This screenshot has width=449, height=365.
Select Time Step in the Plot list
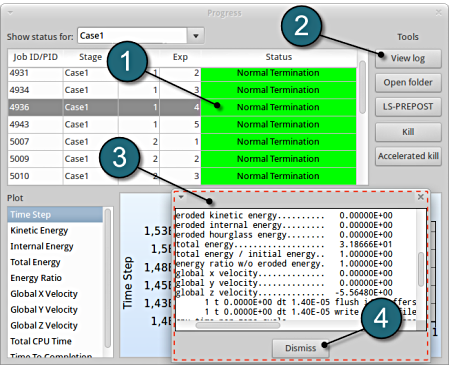tap(55, 215)
